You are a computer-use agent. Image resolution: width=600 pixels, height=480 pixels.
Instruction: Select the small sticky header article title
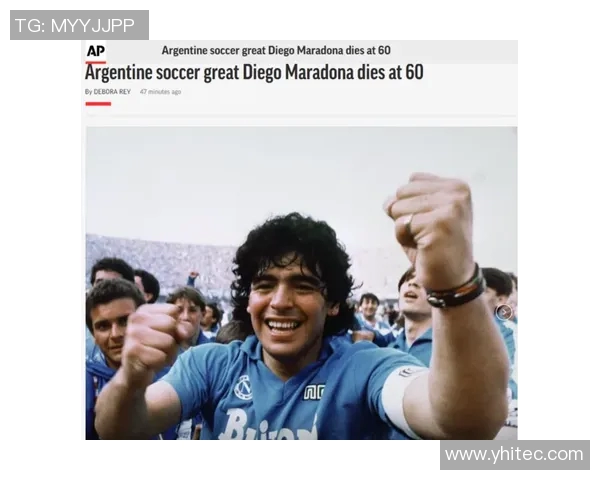(276, 51)
